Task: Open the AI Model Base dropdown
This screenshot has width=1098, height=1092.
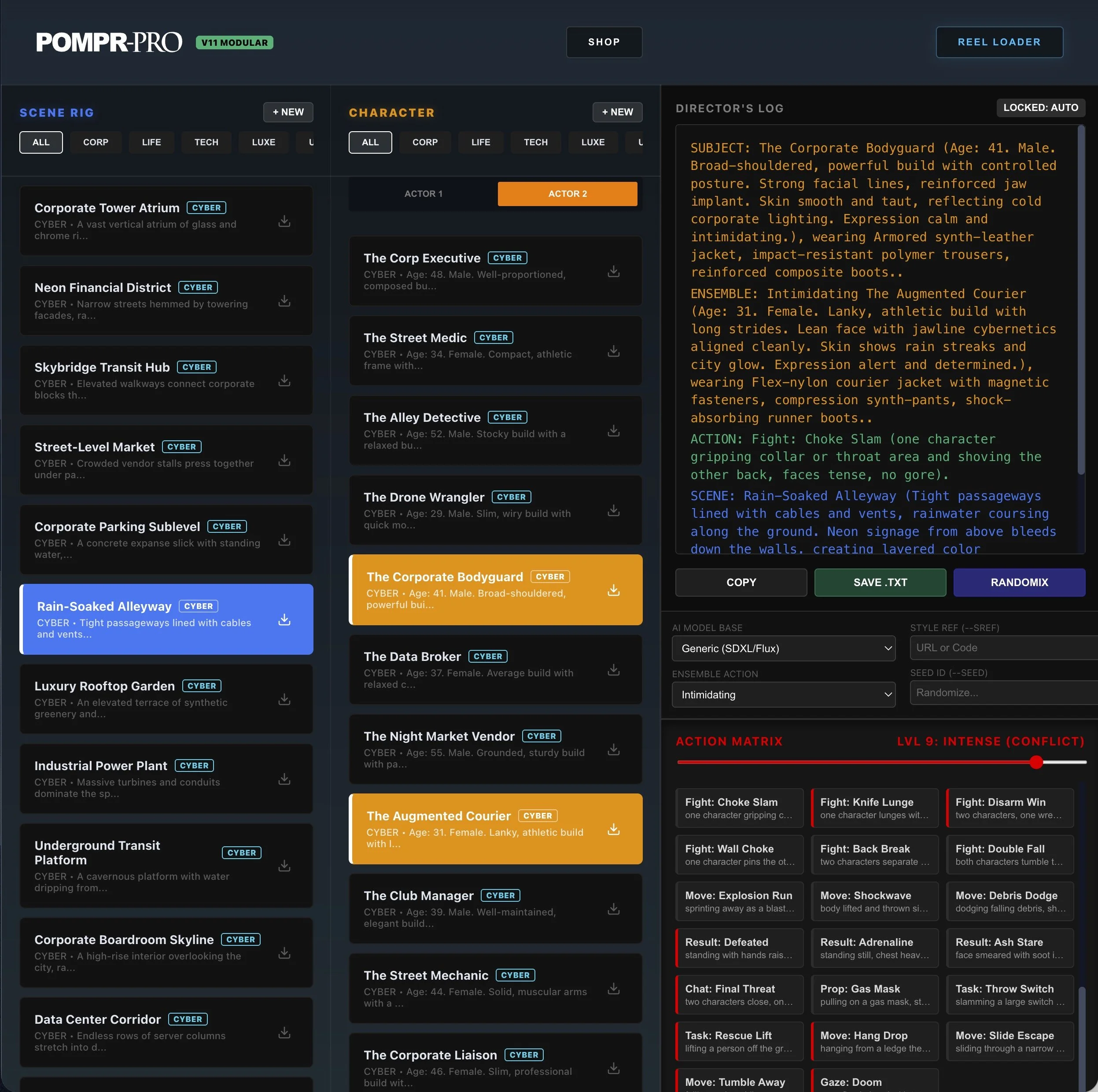Action: (x=783, y=649)
